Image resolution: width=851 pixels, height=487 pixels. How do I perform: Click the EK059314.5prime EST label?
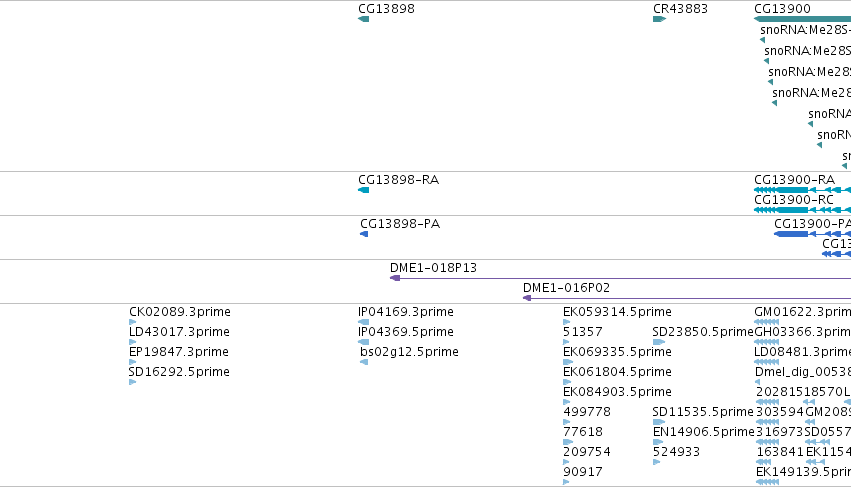pyautogui.click(x=617, y=312)
